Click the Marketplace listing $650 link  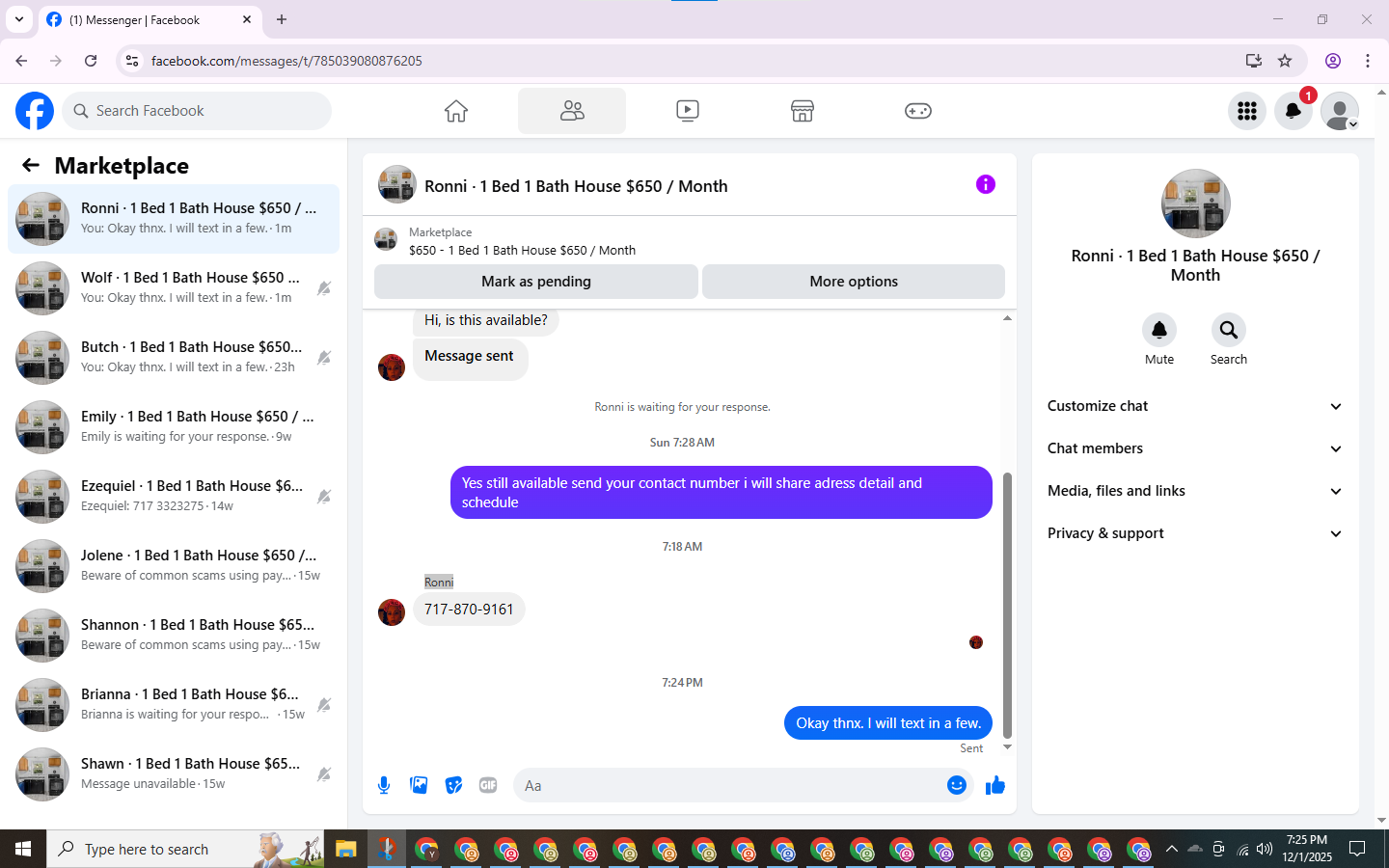click(522, 250)
